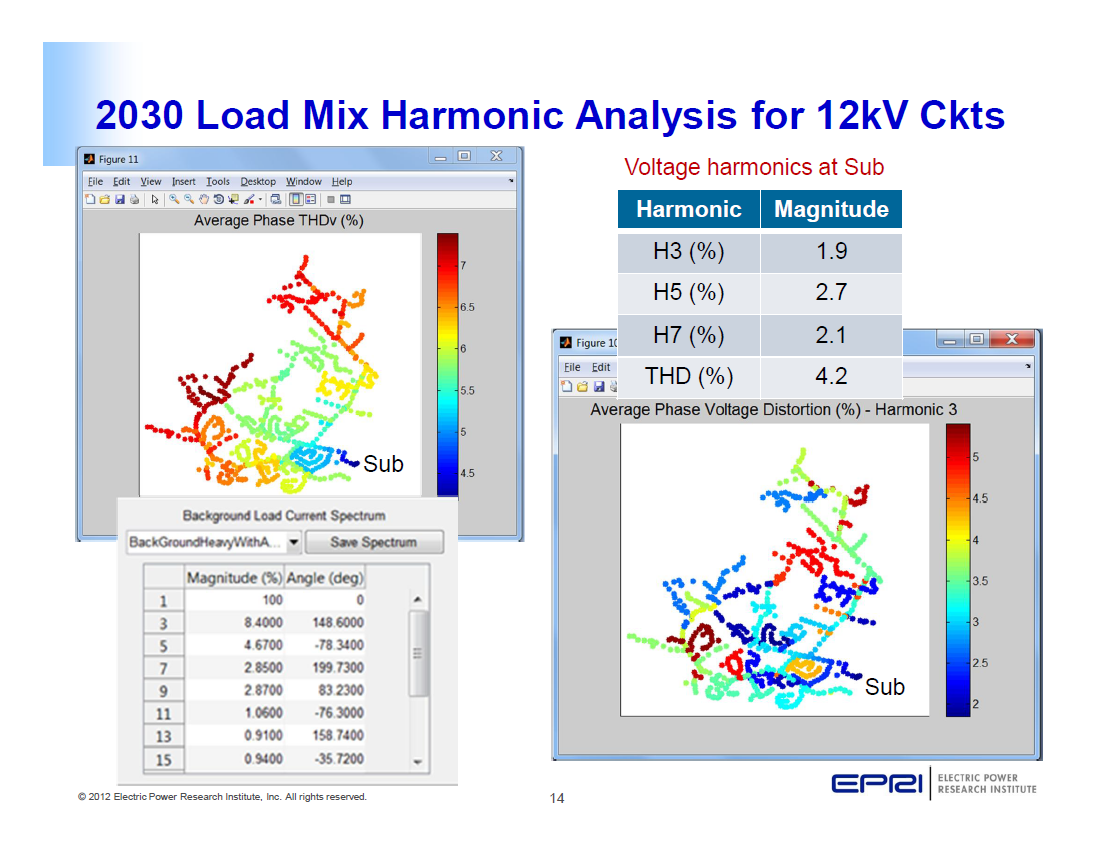Activate the Rotate 3D tool

click(x=218, y=198)
